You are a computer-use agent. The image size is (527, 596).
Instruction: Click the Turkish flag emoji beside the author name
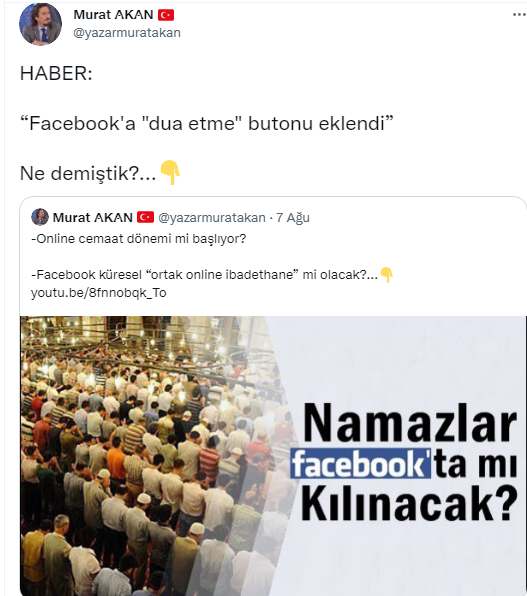click(166, 15)
